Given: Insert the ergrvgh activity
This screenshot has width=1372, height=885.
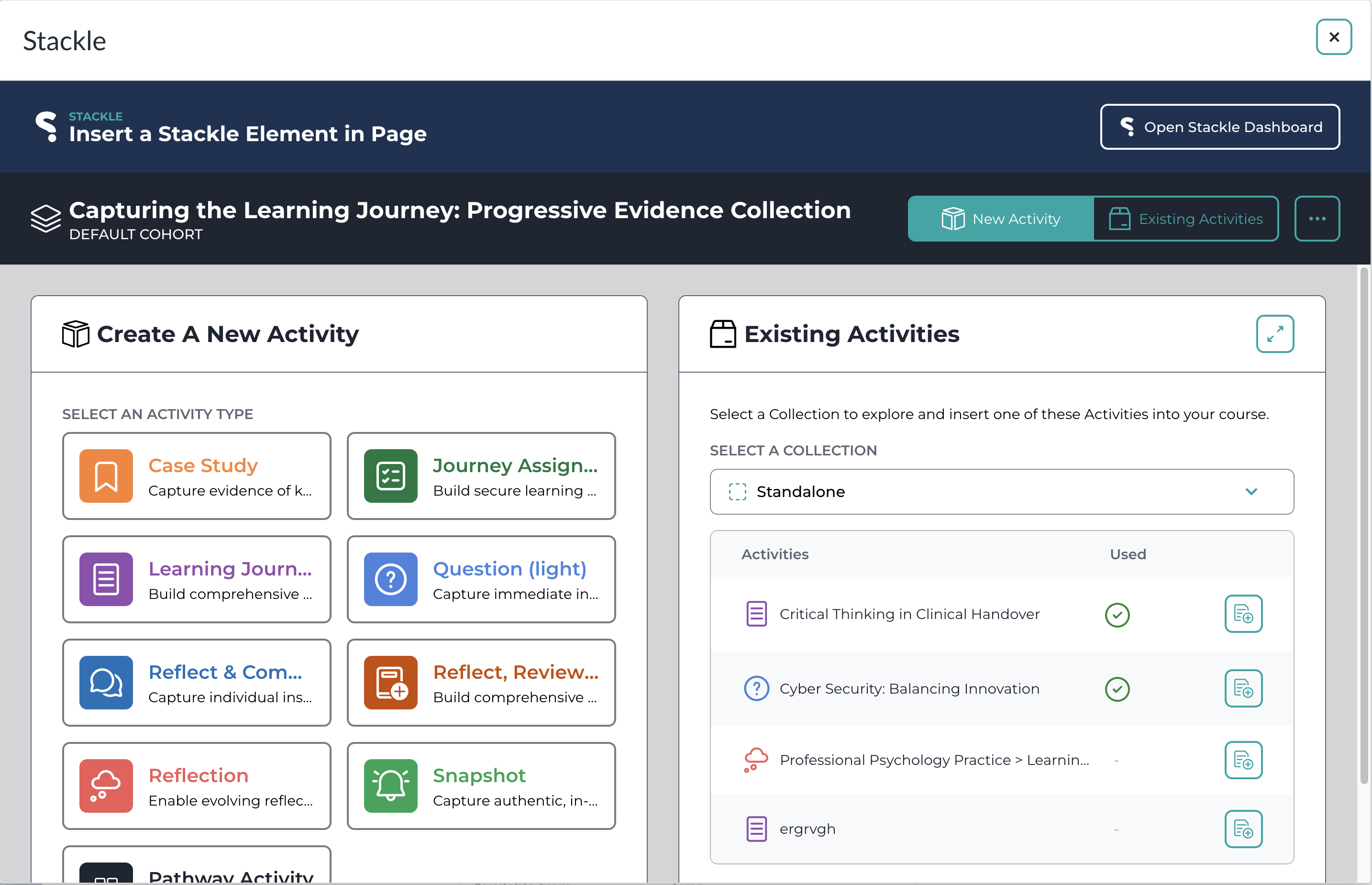Looking at the screenshot, I should point(1243,829).
